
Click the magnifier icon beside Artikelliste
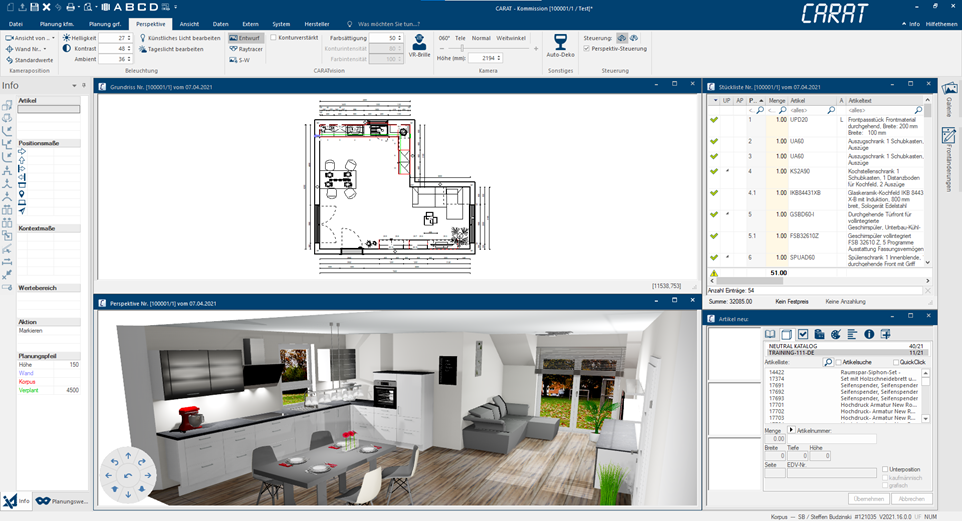[x=828, y=362]
